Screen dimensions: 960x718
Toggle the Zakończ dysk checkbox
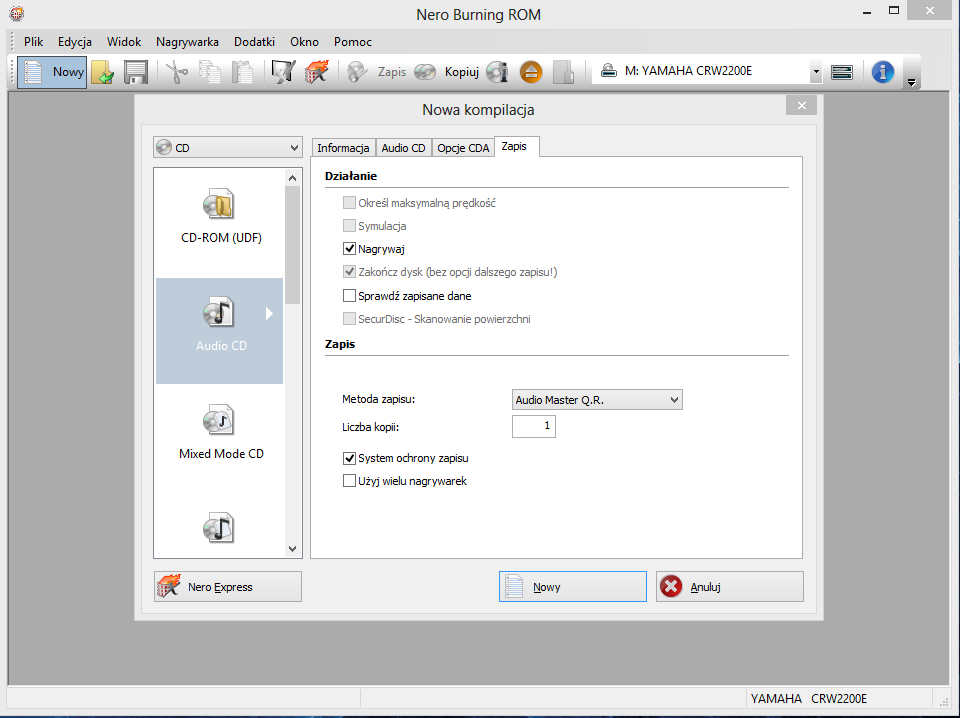coord(349,272)
